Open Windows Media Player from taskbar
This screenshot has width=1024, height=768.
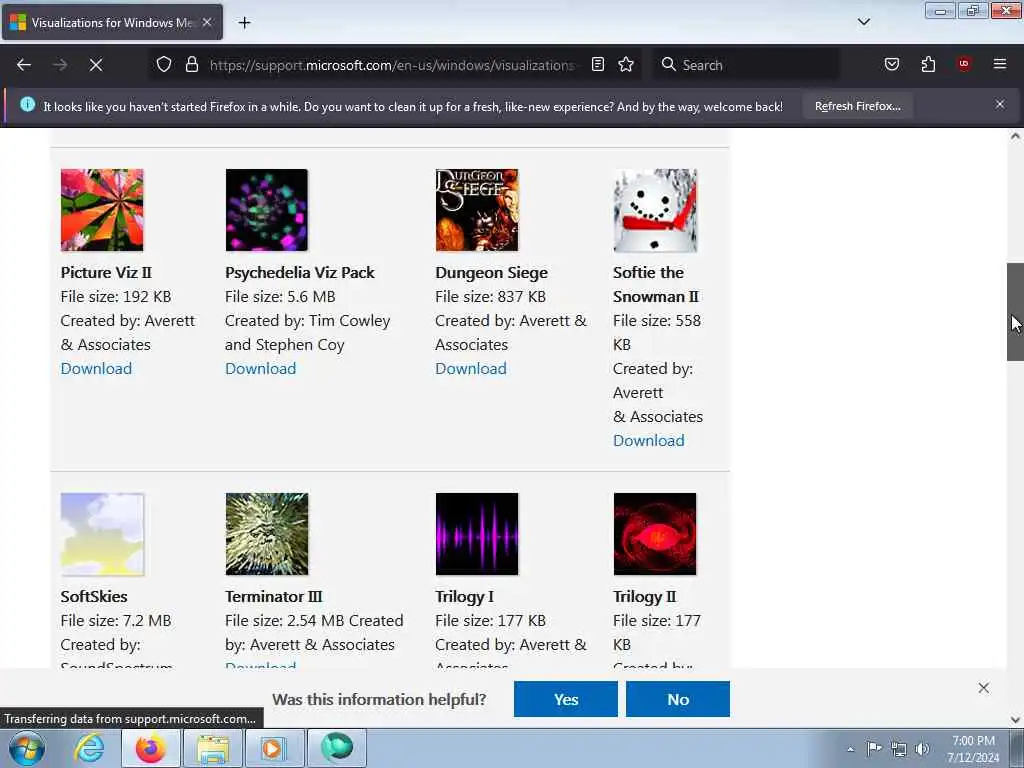[274, 748]
